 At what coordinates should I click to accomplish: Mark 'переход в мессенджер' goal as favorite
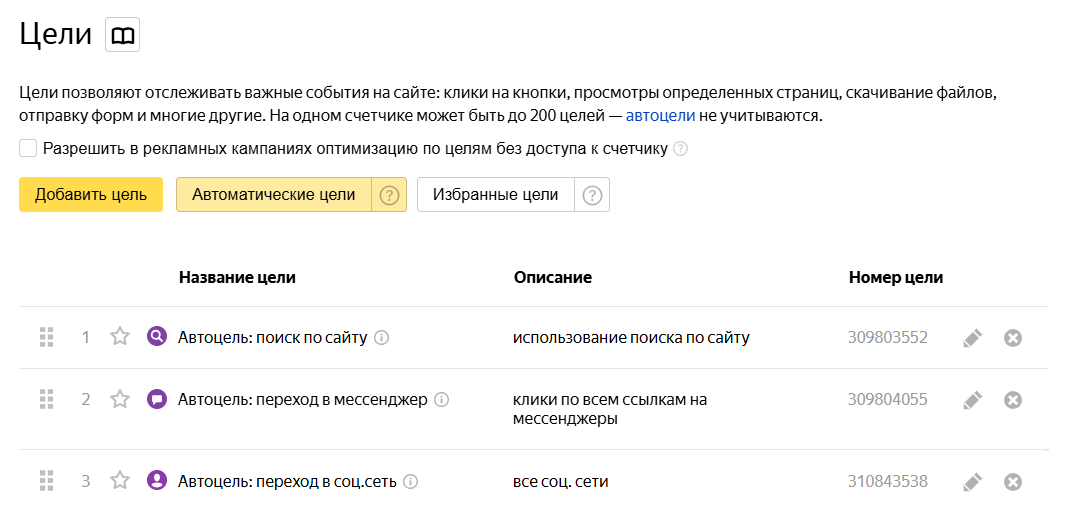tap(120, 399)
